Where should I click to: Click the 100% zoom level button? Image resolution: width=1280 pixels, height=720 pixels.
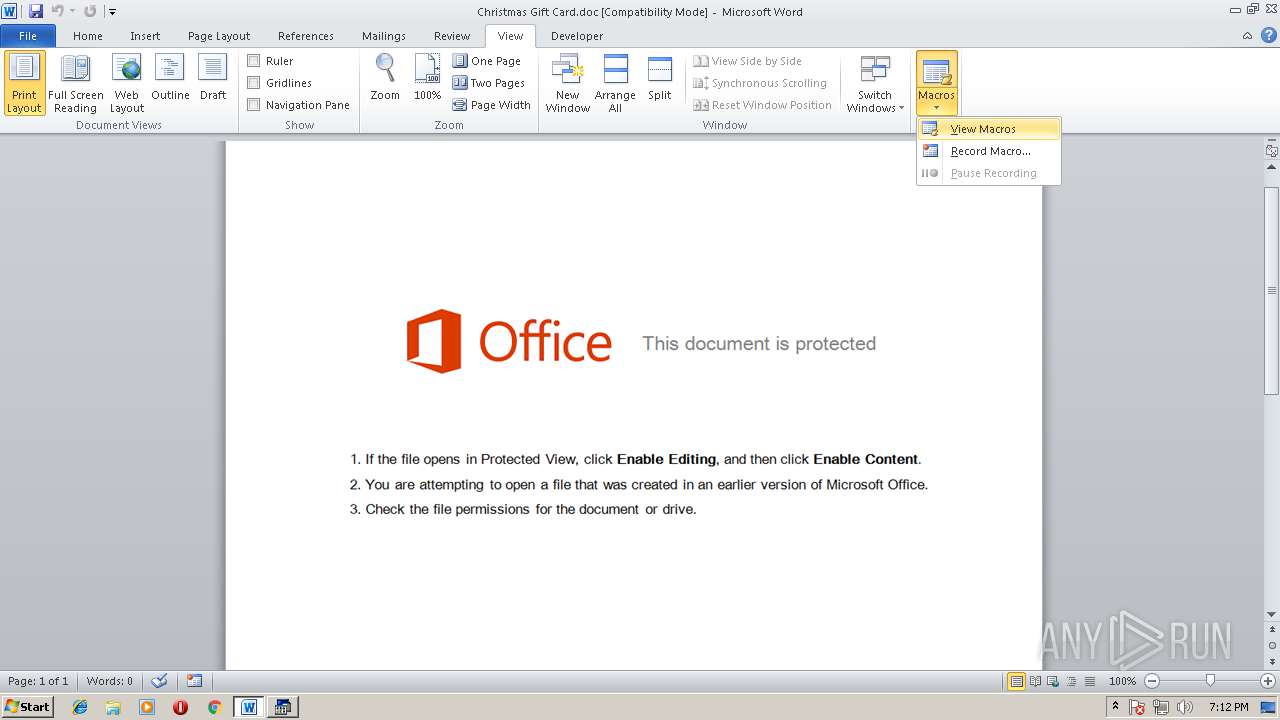tap(1122, 681)
